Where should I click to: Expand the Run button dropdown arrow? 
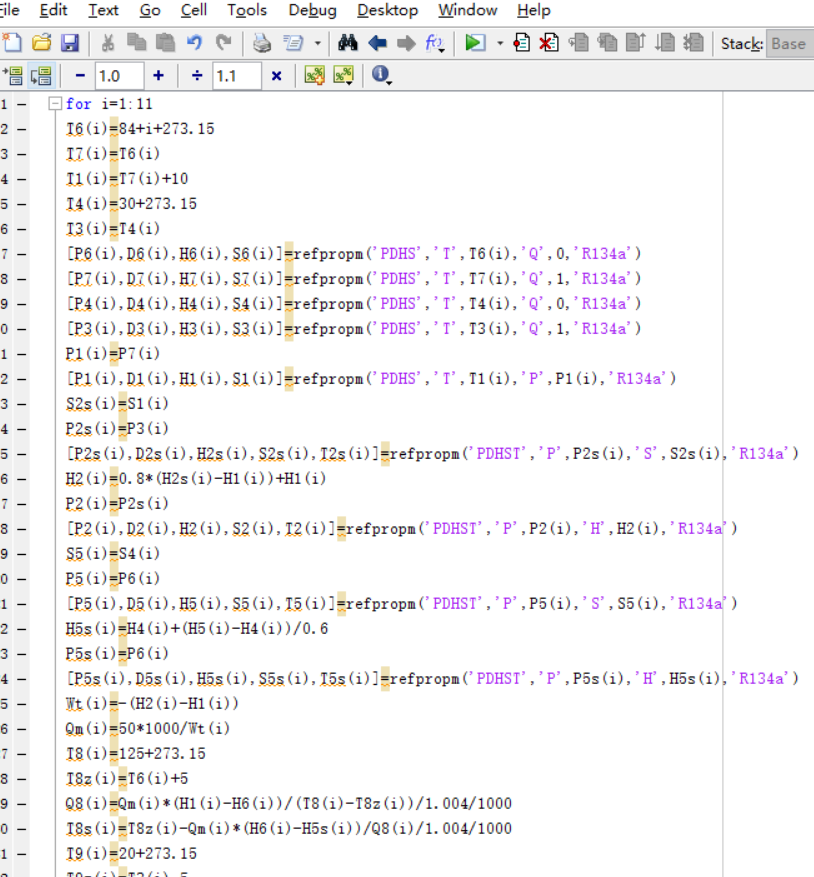(x=500, y=43)
